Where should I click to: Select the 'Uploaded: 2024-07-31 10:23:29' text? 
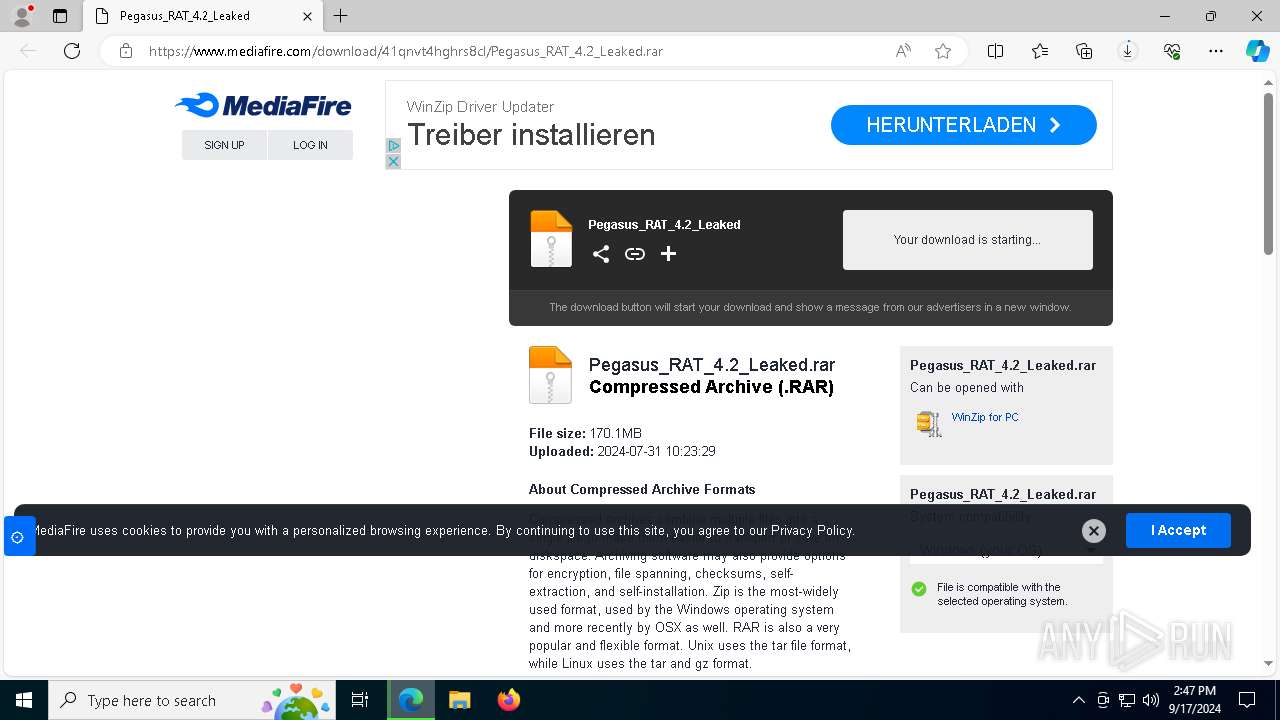point(622,451)
